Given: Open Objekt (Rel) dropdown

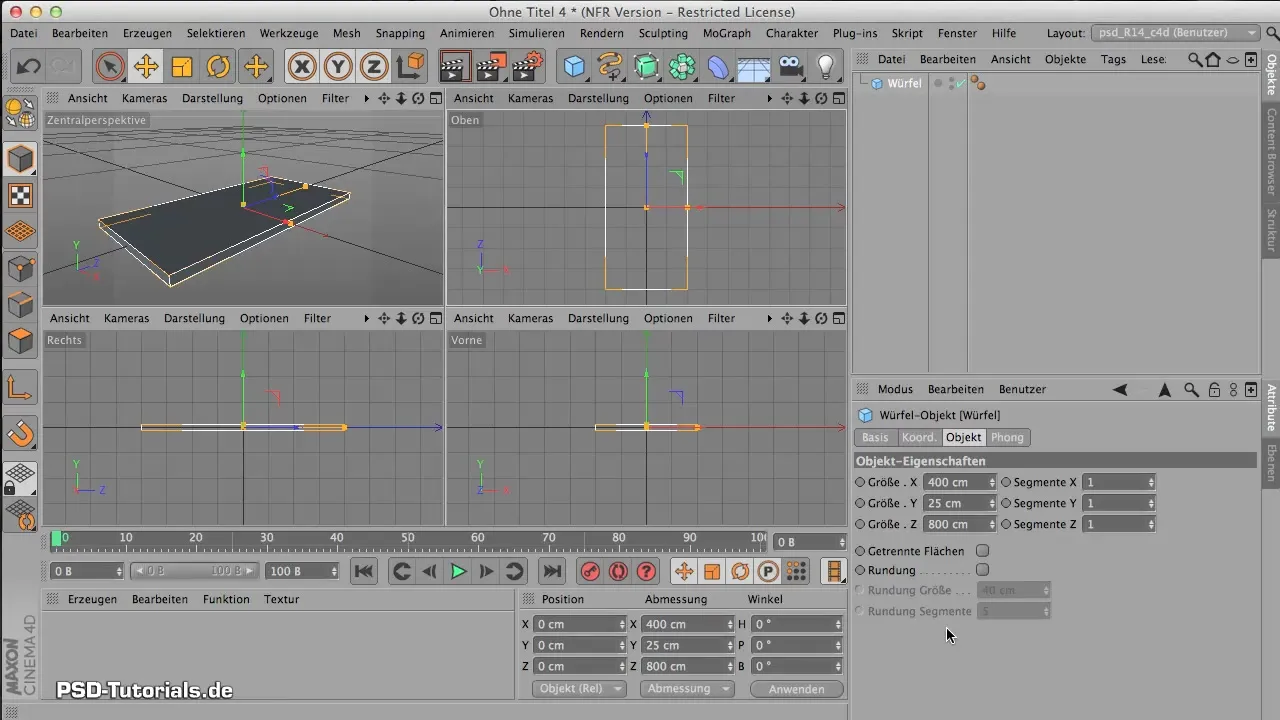Looking at the screenshot, I should (578, 689).
